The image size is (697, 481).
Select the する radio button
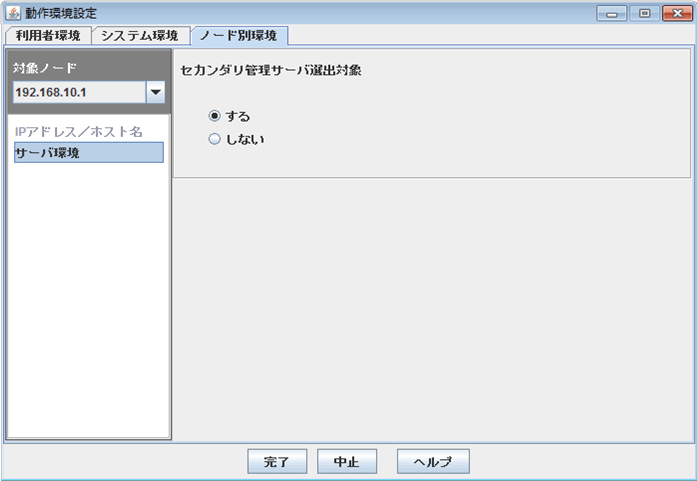click(214, 116)
